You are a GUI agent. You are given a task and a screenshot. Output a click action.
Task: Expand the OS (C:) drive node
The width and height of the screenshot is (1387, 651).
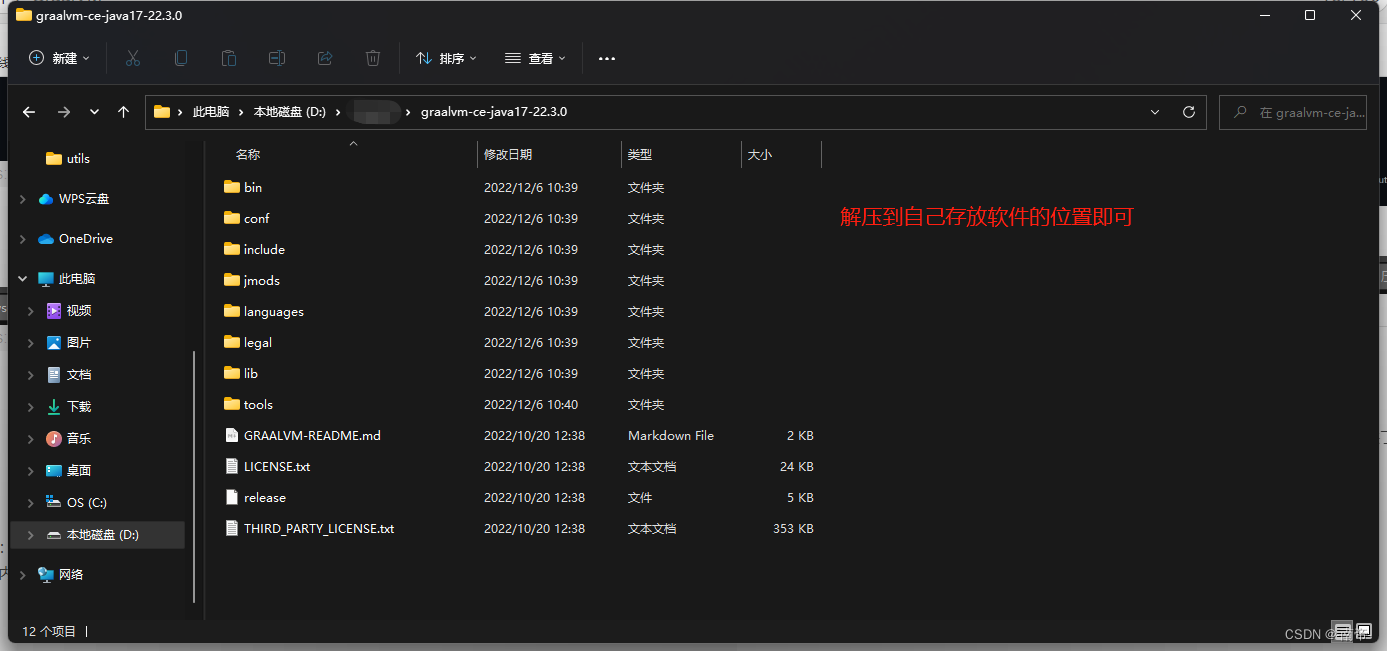pos(31,503)
